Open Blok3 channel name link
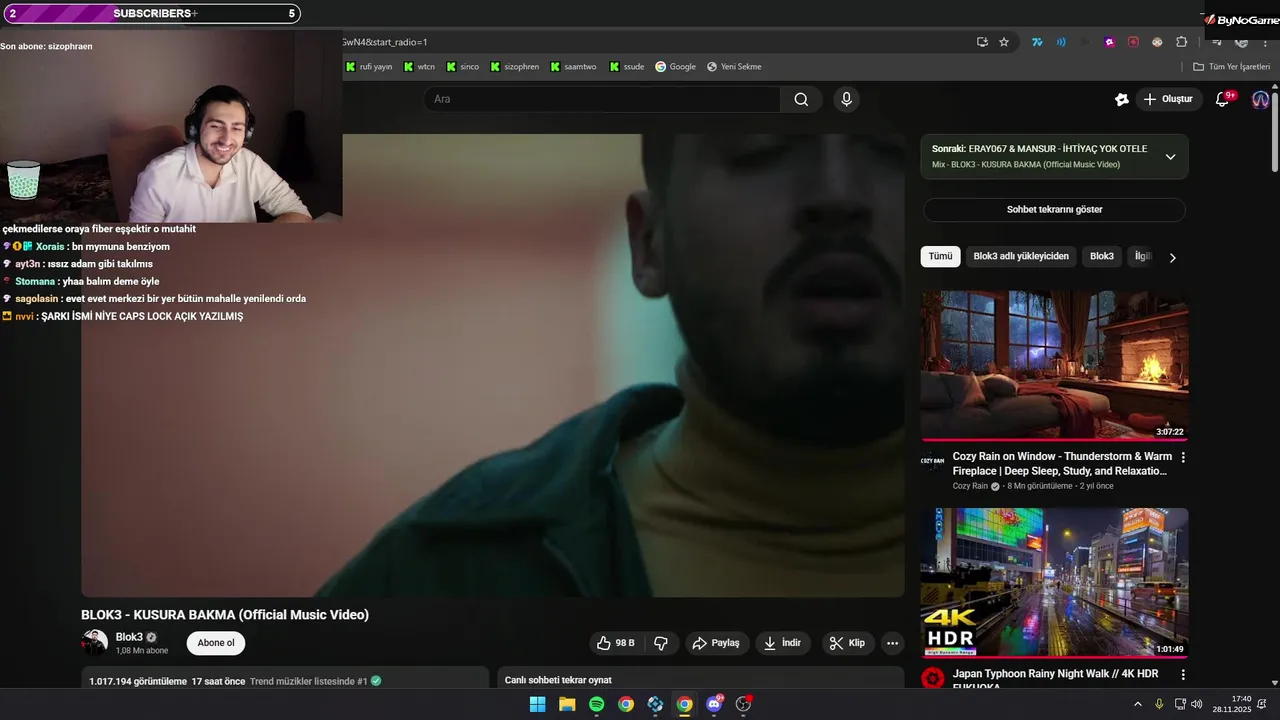The height and width of the screenshot is (720, 1280). click(x=129, y=637)
